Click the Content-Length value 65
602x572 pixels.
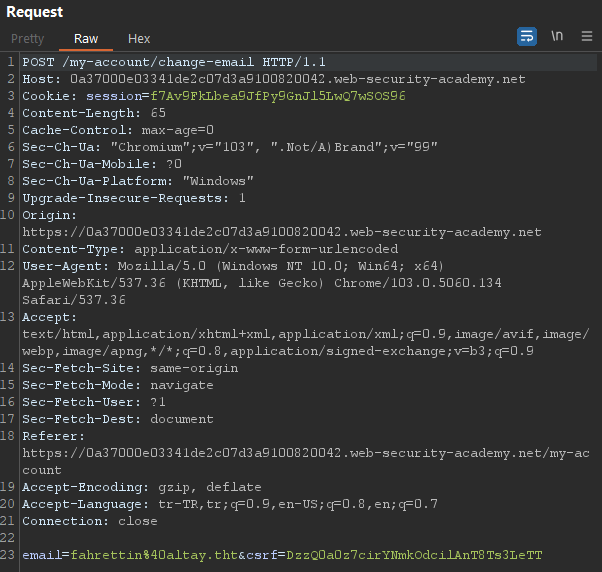point(158,113)
